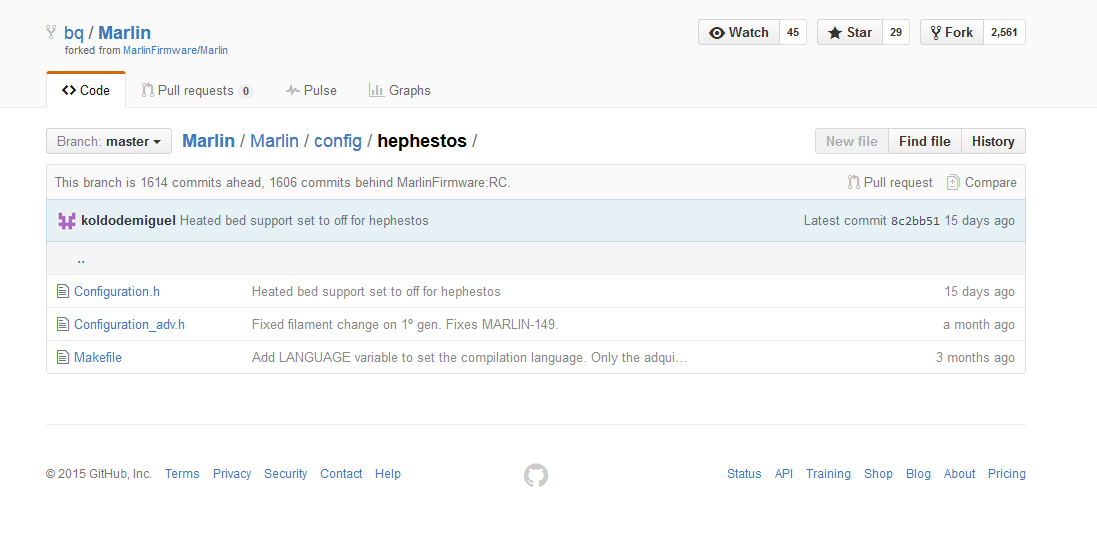Star the Marlin repository
Image resolution: width=1097 pixels, height=535 pixels.
tap(849, 33)
